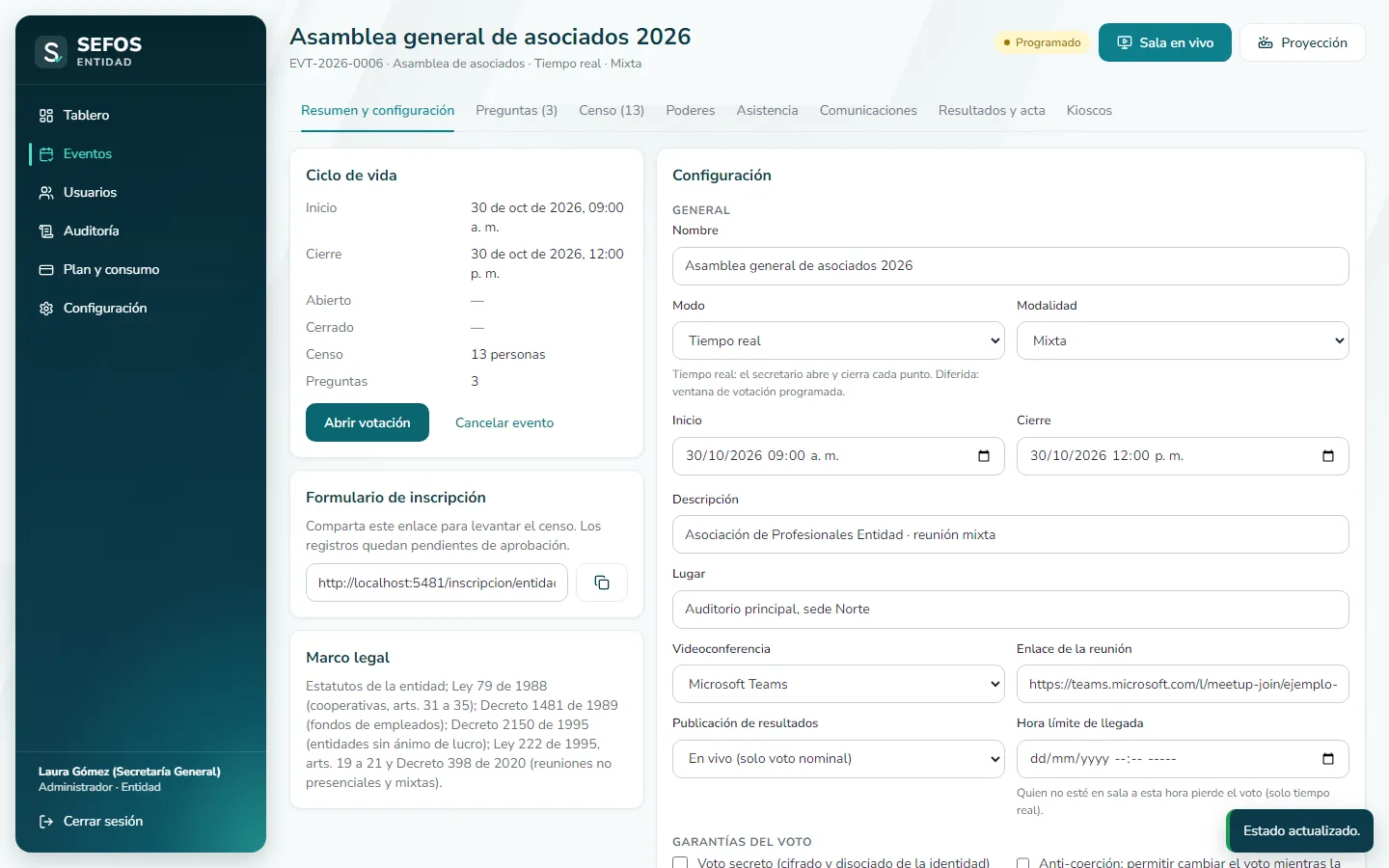The height and width of the screenshot is (868, 1389).
Task: Click the SEFOS logo icon
Action: (51, 51)
